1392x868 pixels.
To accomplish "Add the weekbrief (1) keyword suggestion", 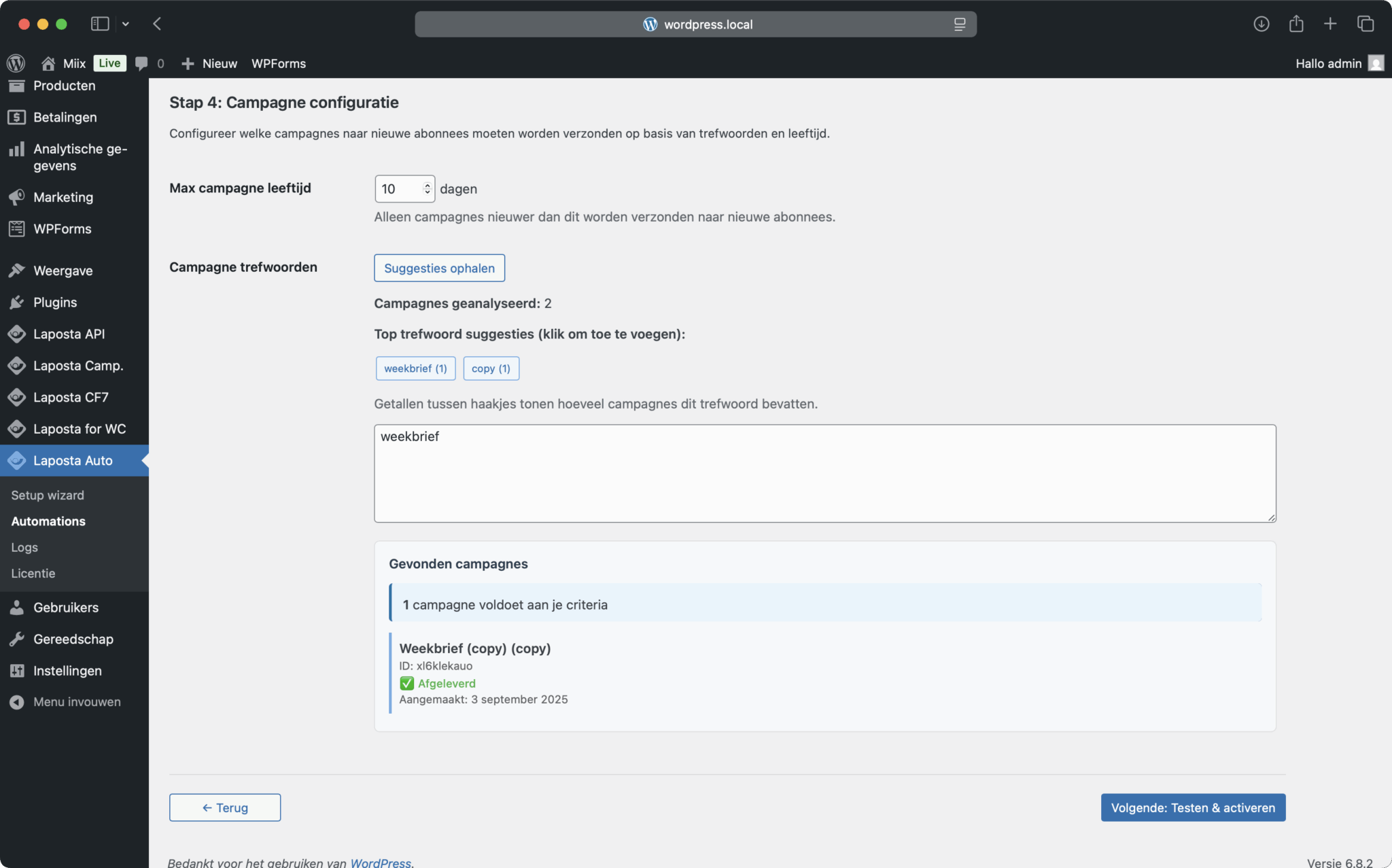I will pyautogui.click(x=415, y=368).
